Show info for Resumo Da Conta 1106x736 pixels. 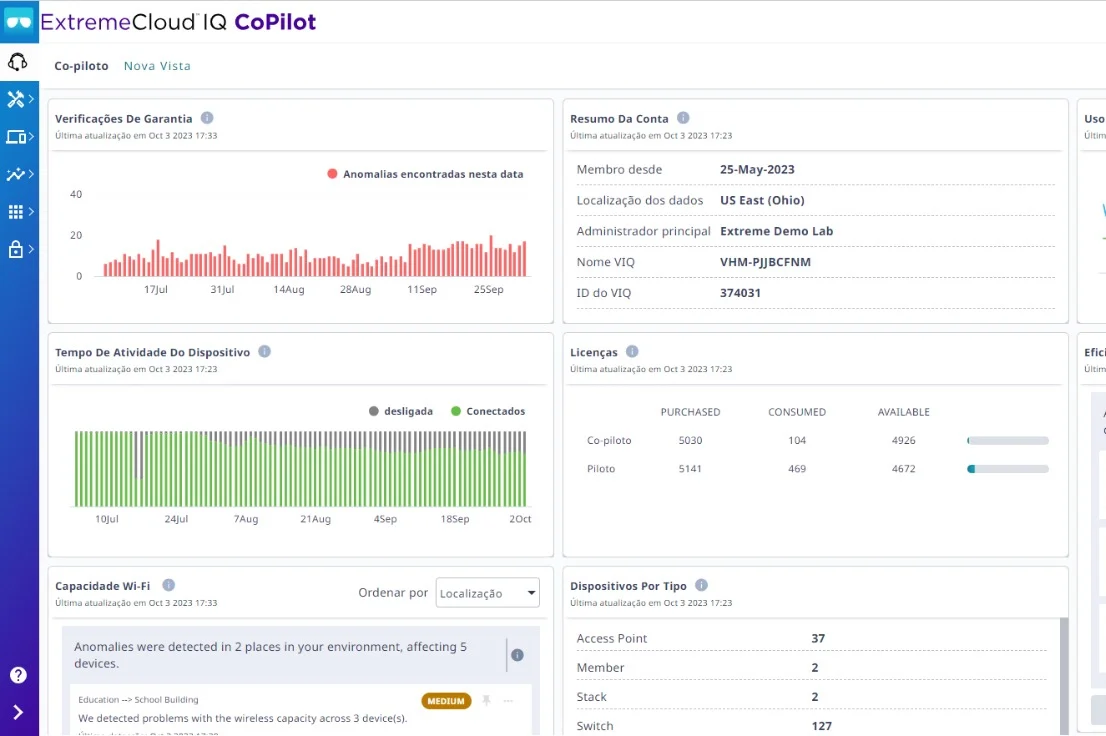click(x=683, y=118)
